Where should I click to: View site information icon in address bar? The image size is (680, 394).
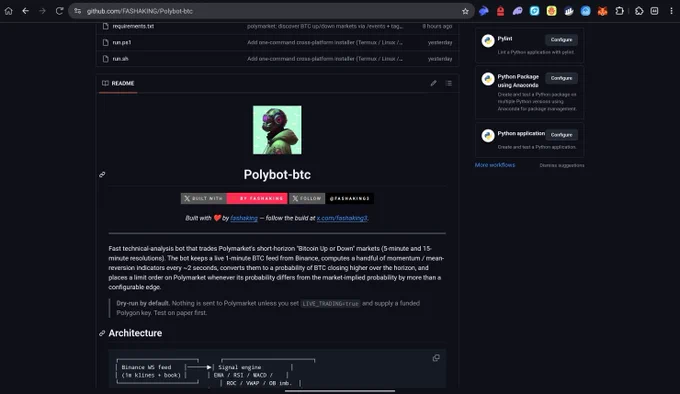click(x=78, y=11)
